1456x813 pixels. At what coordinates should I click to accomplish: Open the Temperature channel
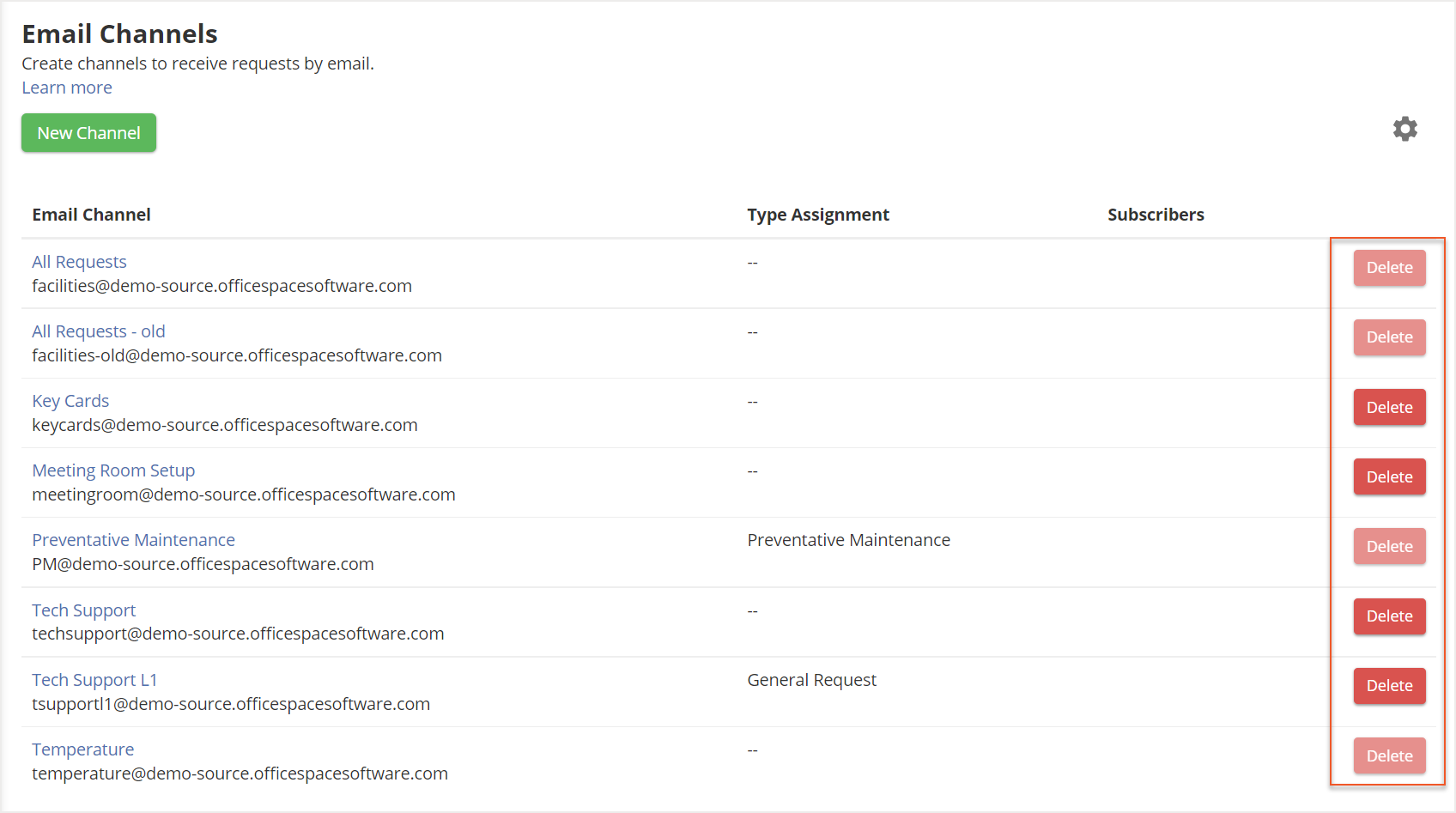click(82, 749)
